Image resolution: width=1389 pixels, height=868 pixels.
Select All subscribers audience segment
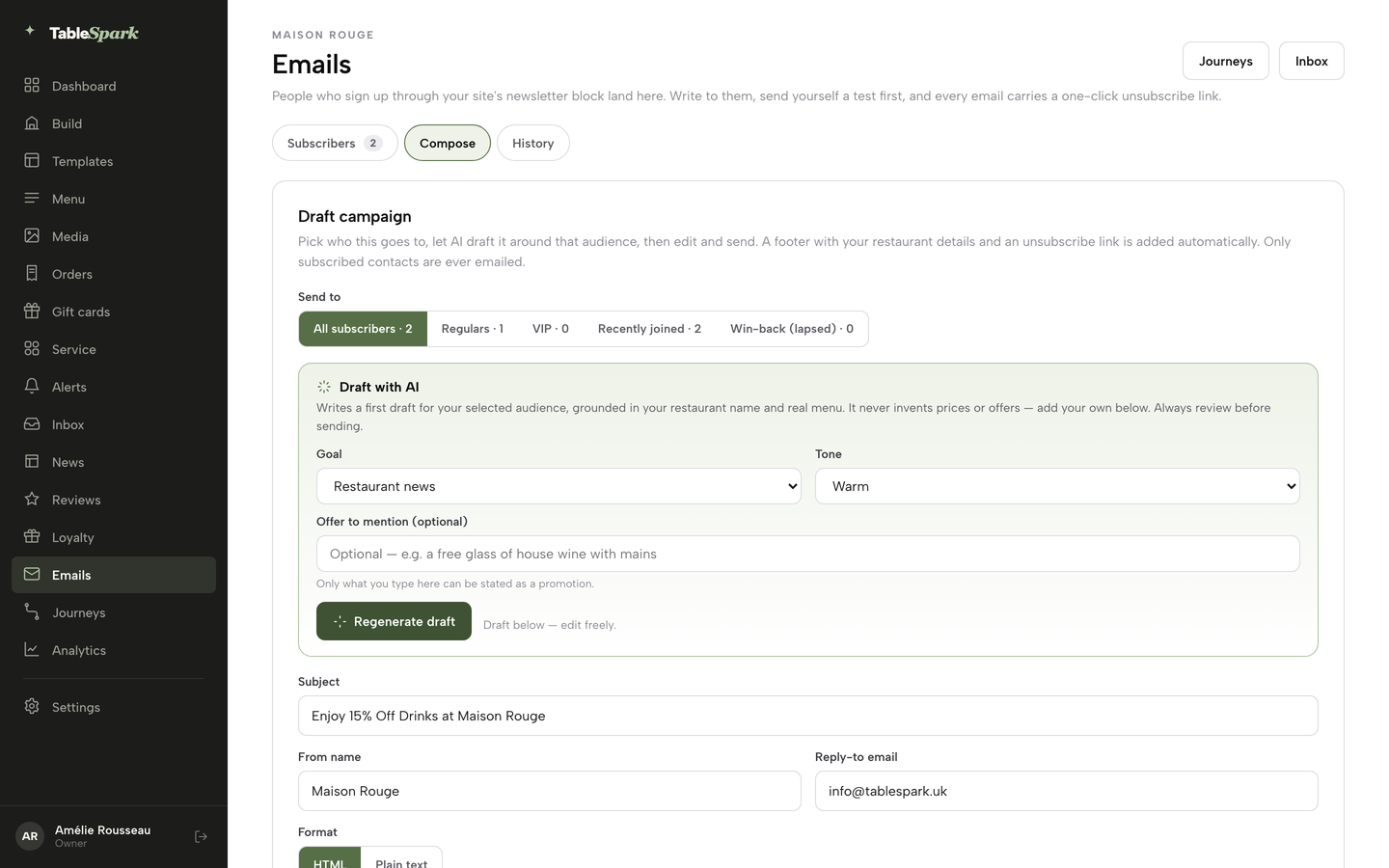coord(363,329)
